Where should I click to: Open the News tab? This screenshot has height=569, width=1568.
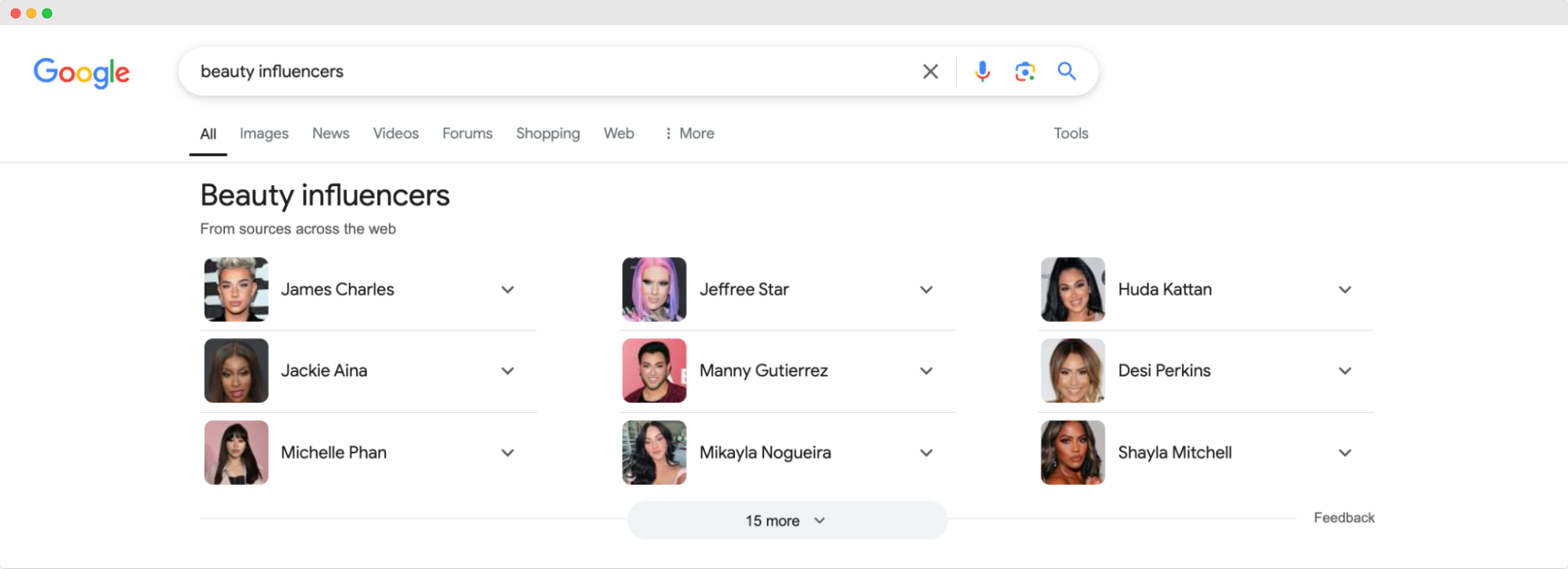click(331, 133)
